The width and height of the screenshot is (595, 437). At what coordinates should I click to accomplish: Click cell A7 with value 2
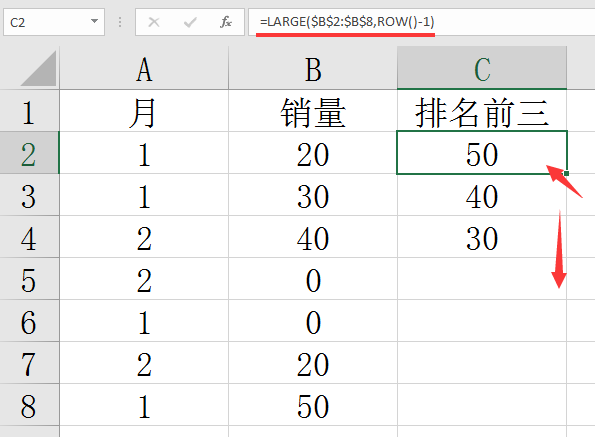[x=144, y=363]
